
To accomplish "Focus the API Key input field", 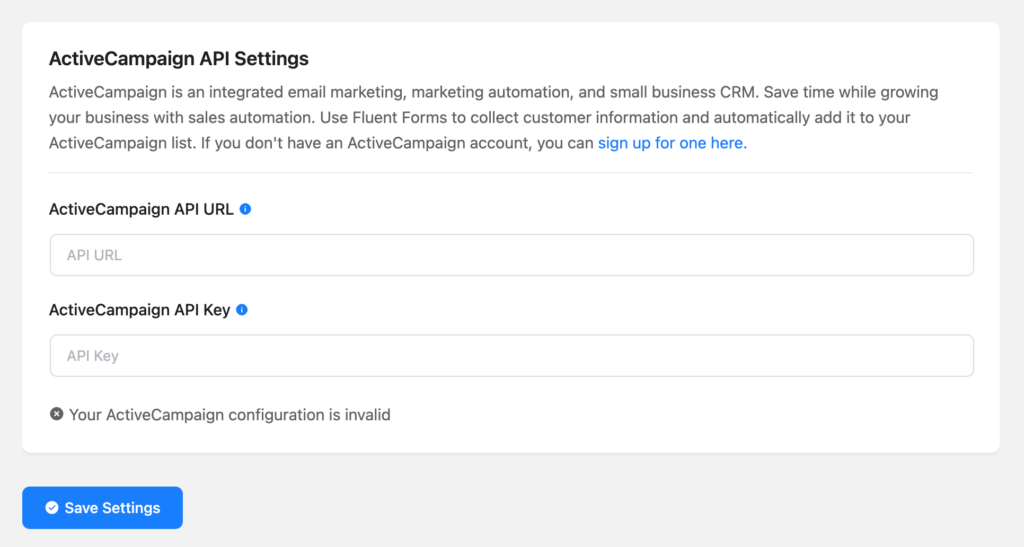I will [512, 356].
